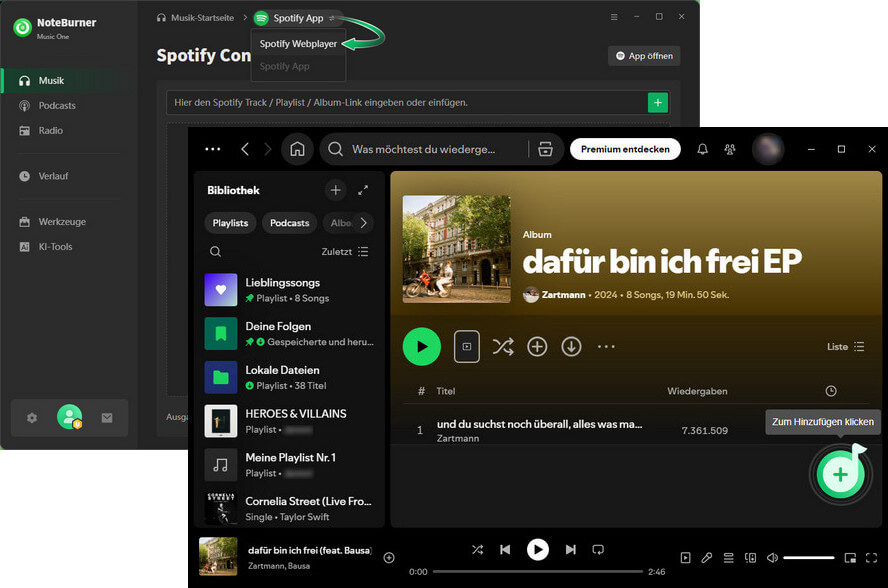Open the lyrics microphone icon in player bar

(707, 558)
